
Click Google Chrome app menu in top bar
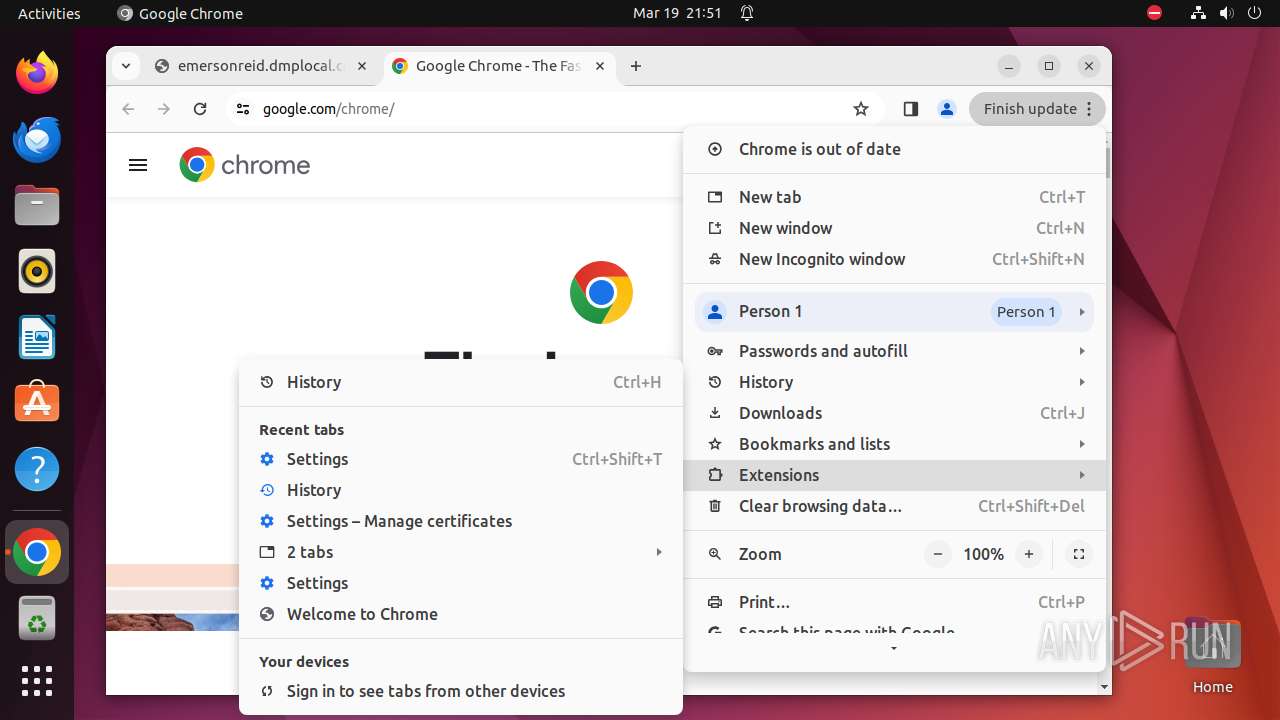(180, 13)
